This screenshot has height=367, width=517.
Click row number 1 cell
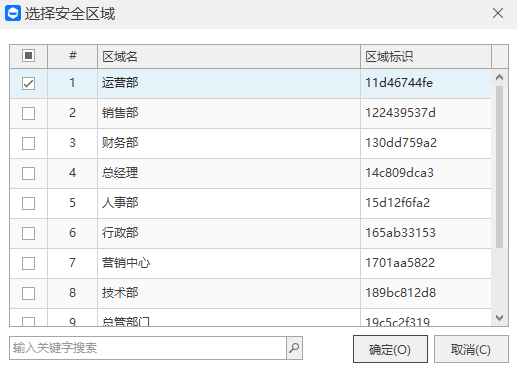(x=73, y=83)
